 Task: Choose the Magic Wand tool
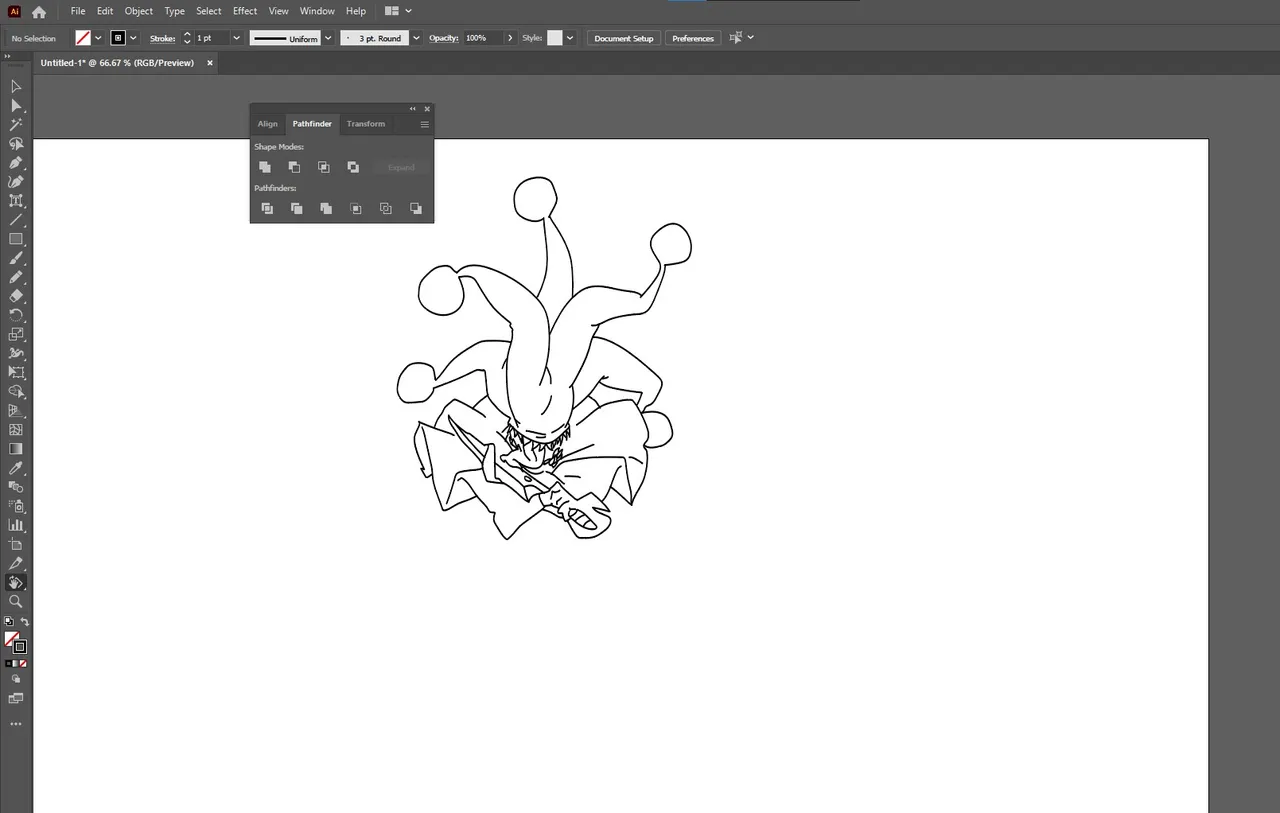(x=16, y=124)
